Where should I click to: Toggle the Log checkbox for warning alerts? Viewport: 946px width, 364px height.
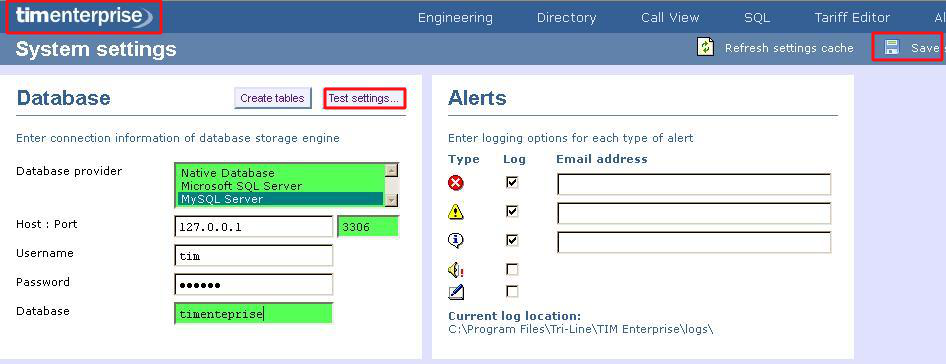[512, 211]
